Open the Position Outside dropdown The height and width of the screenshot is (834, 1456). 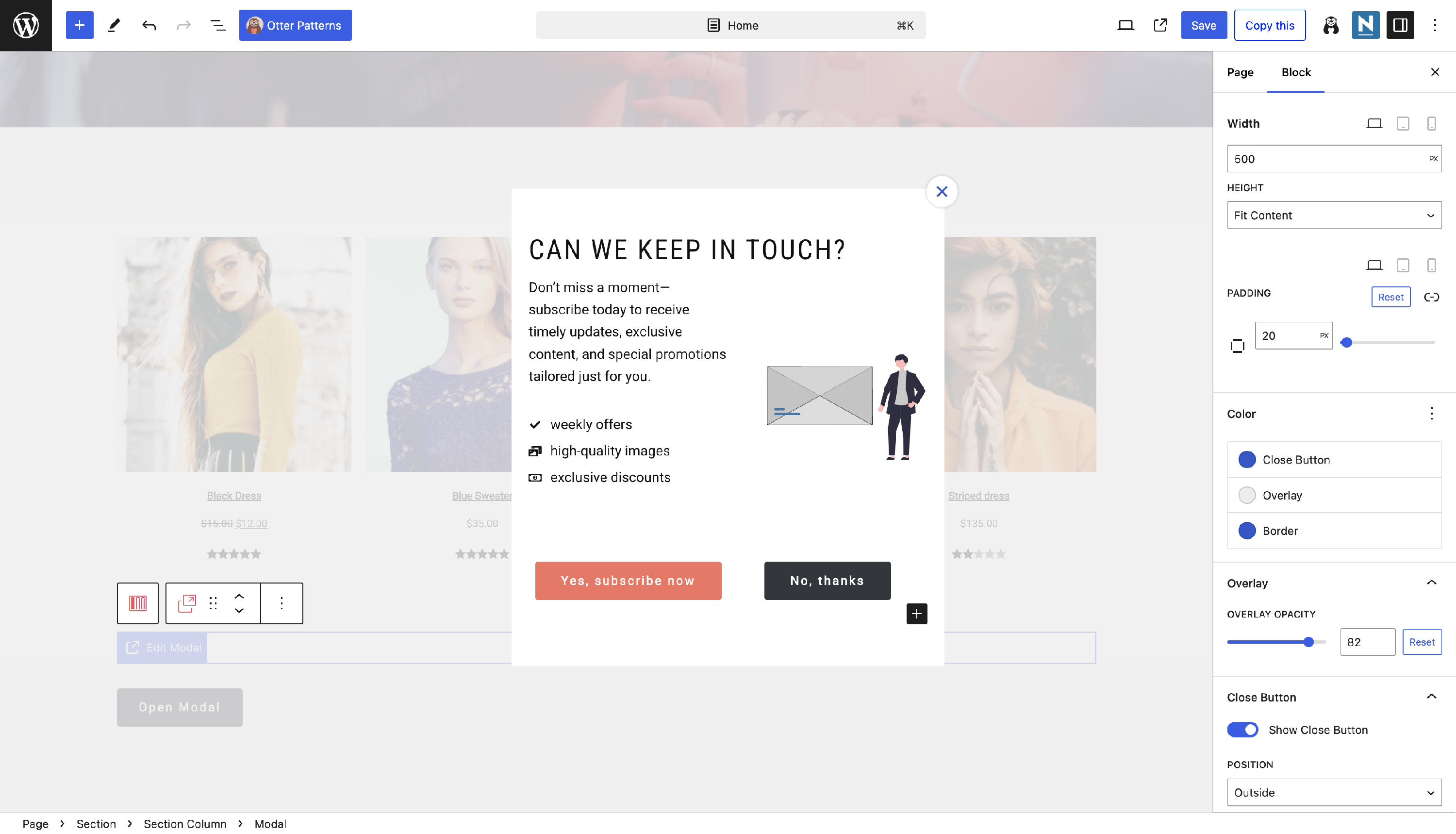pyautogui.click(x=1334, y=792)
